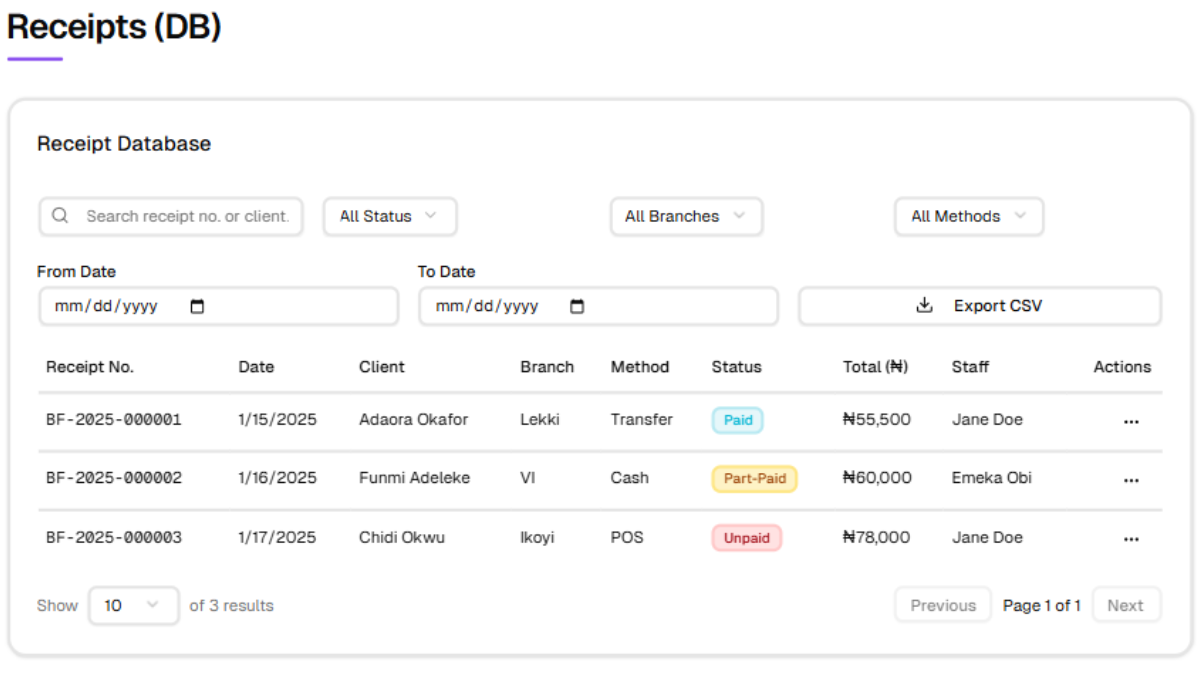This screenshot has height=675, width=1200.
Task: Click the Next pagination button
Action: (1126, 605)
